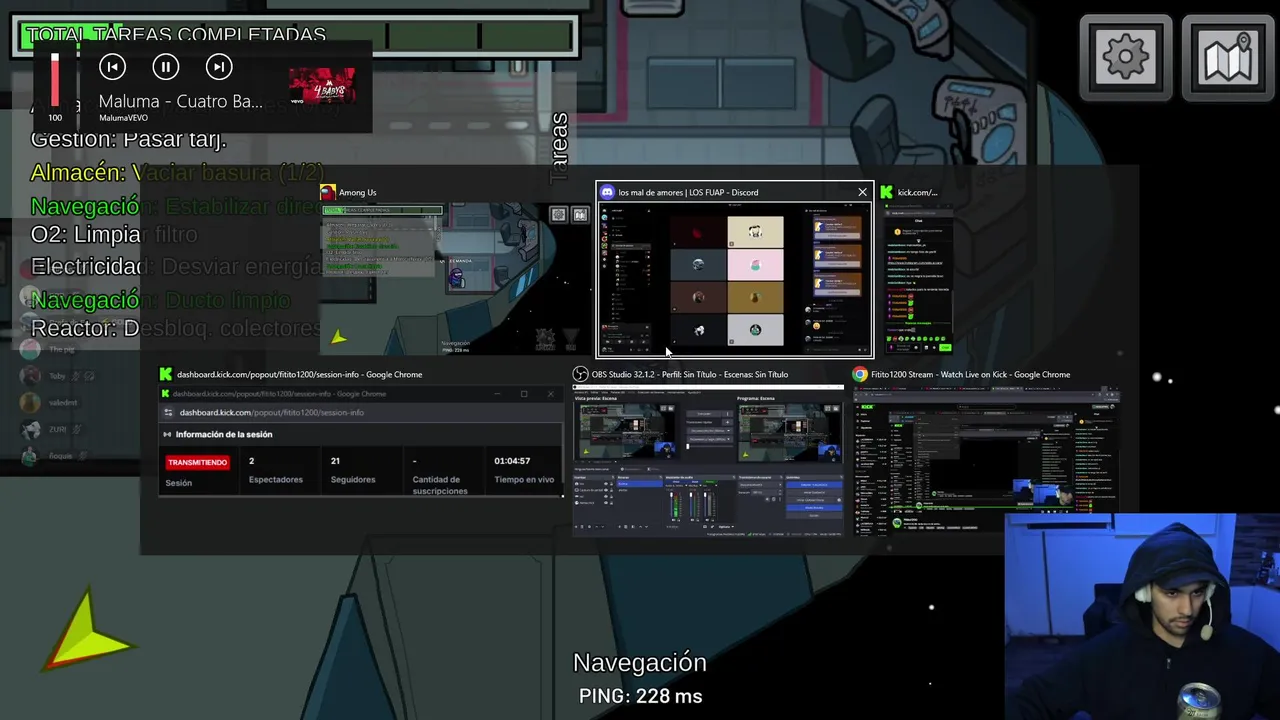
Task: Skip to the previous track
Action: [113, 67]
